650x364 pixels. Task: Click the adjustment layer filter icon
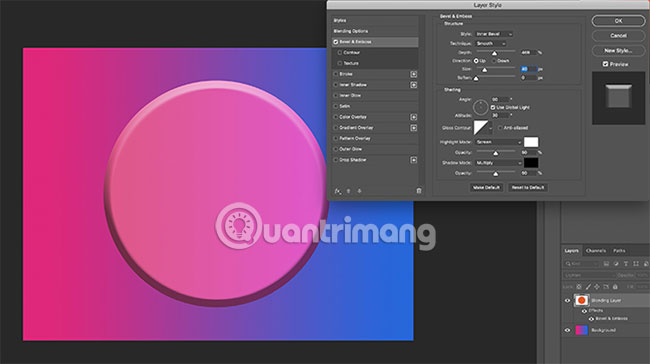coord(616,264)
